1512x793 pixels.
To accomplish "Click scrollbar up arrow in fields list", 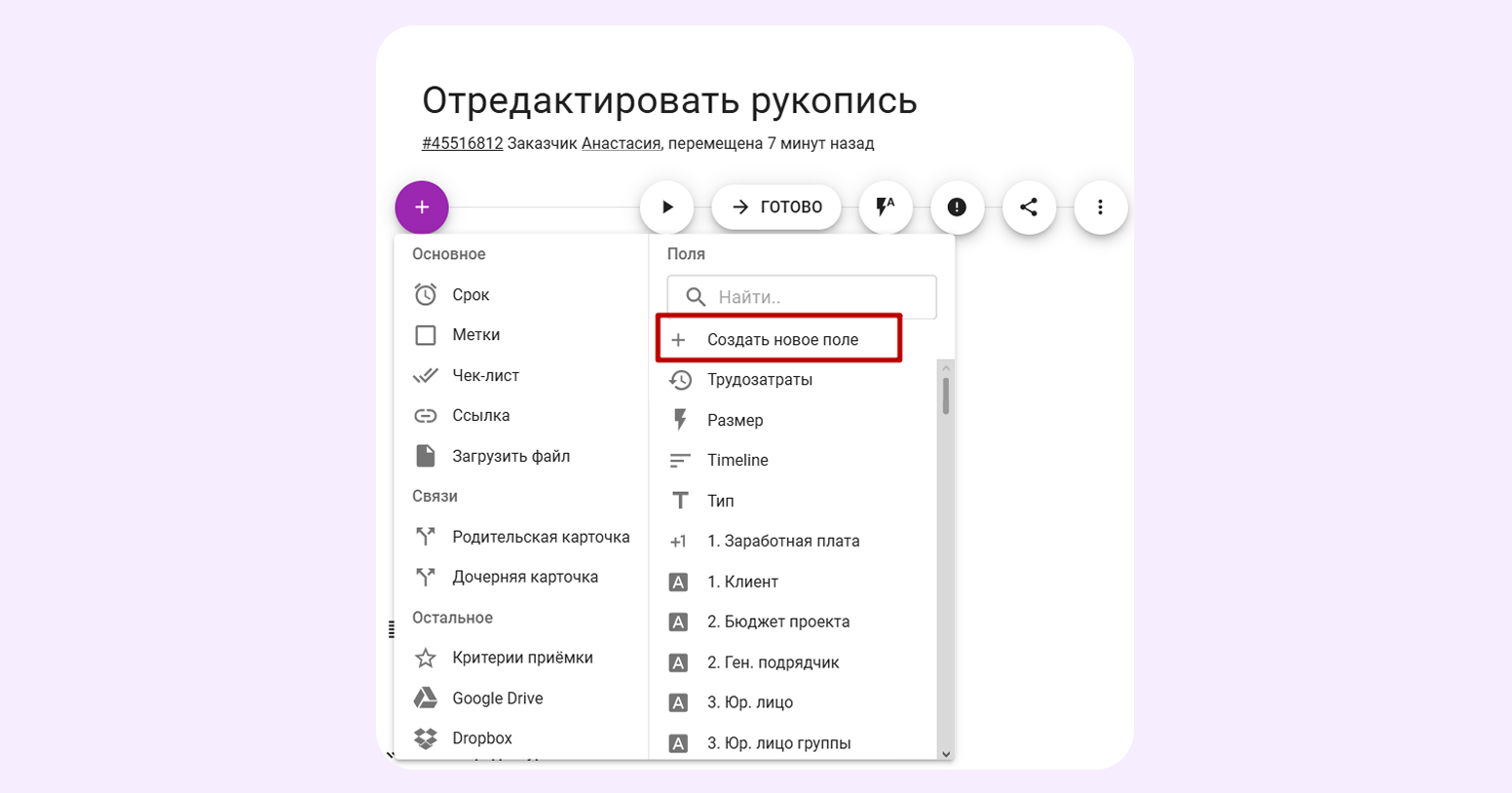I will [x=945, y=367].
